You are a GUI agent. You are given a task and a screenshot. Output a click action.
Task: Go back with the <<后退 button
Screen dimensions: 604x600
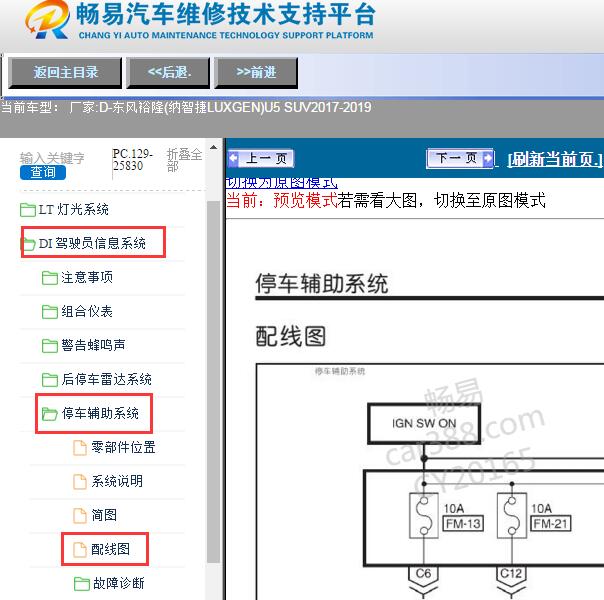(x=168, y=72)
